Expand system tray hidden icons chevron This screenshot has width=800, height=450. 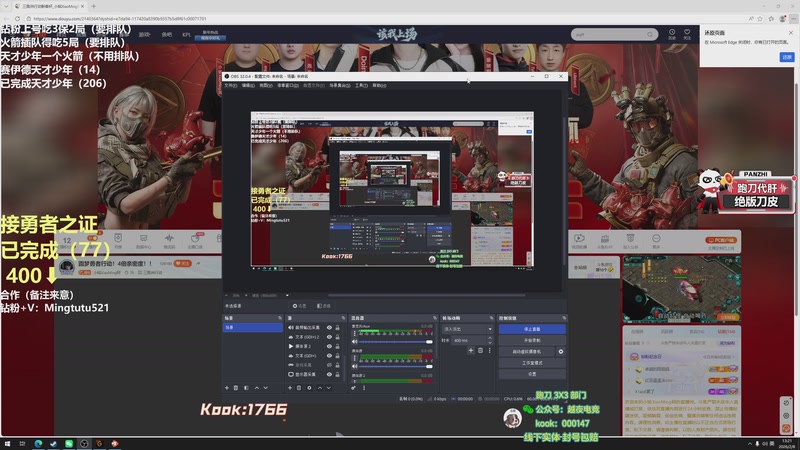coord(749,443)
